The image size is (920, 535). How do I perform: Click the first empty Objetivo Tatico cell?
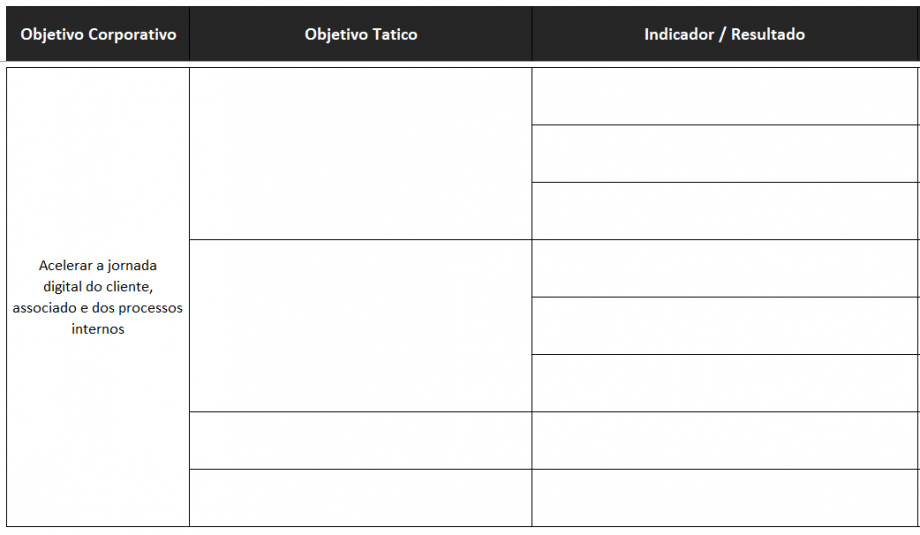(360, 153)
